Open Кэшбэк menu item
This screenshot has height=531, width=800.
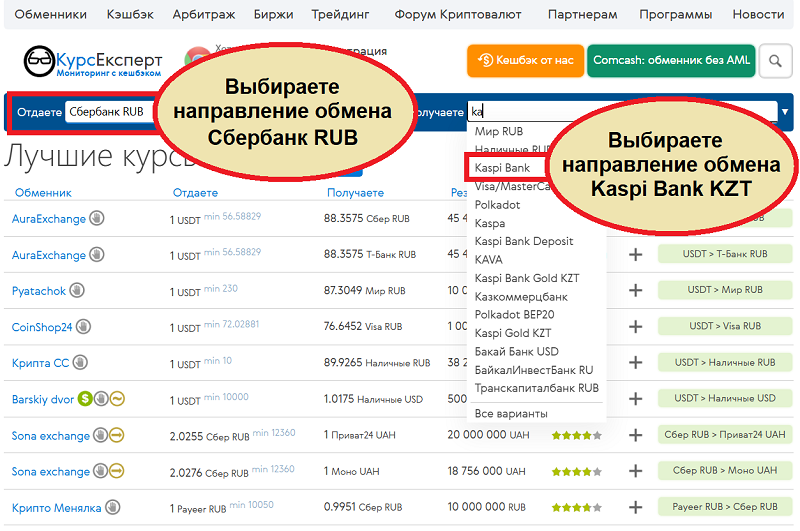[130, 14]
